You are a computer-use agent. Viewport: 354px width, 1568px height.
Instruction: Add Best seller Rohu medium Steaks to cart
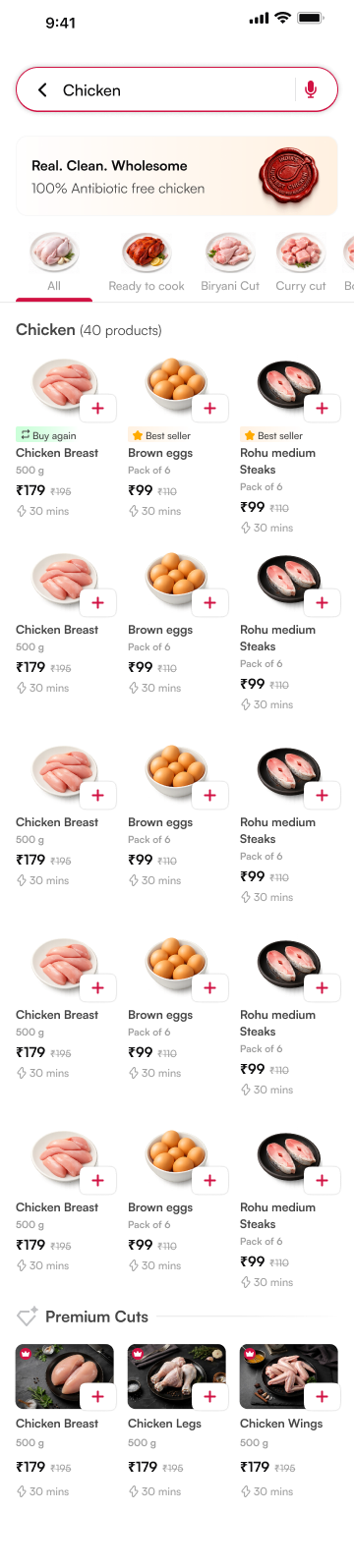pos(322,408)
